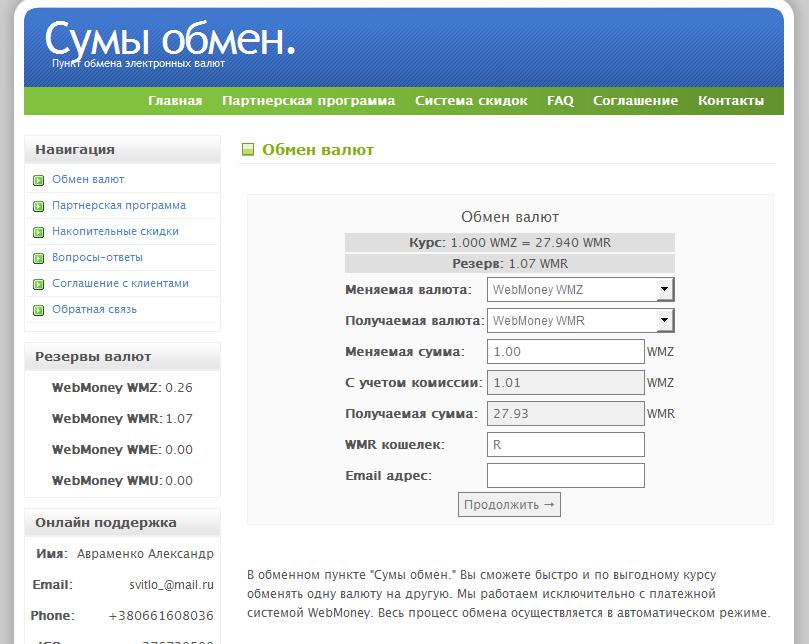Click the support email svitlo_@mail.ru
809x644 pixels.
coord(171,585)
